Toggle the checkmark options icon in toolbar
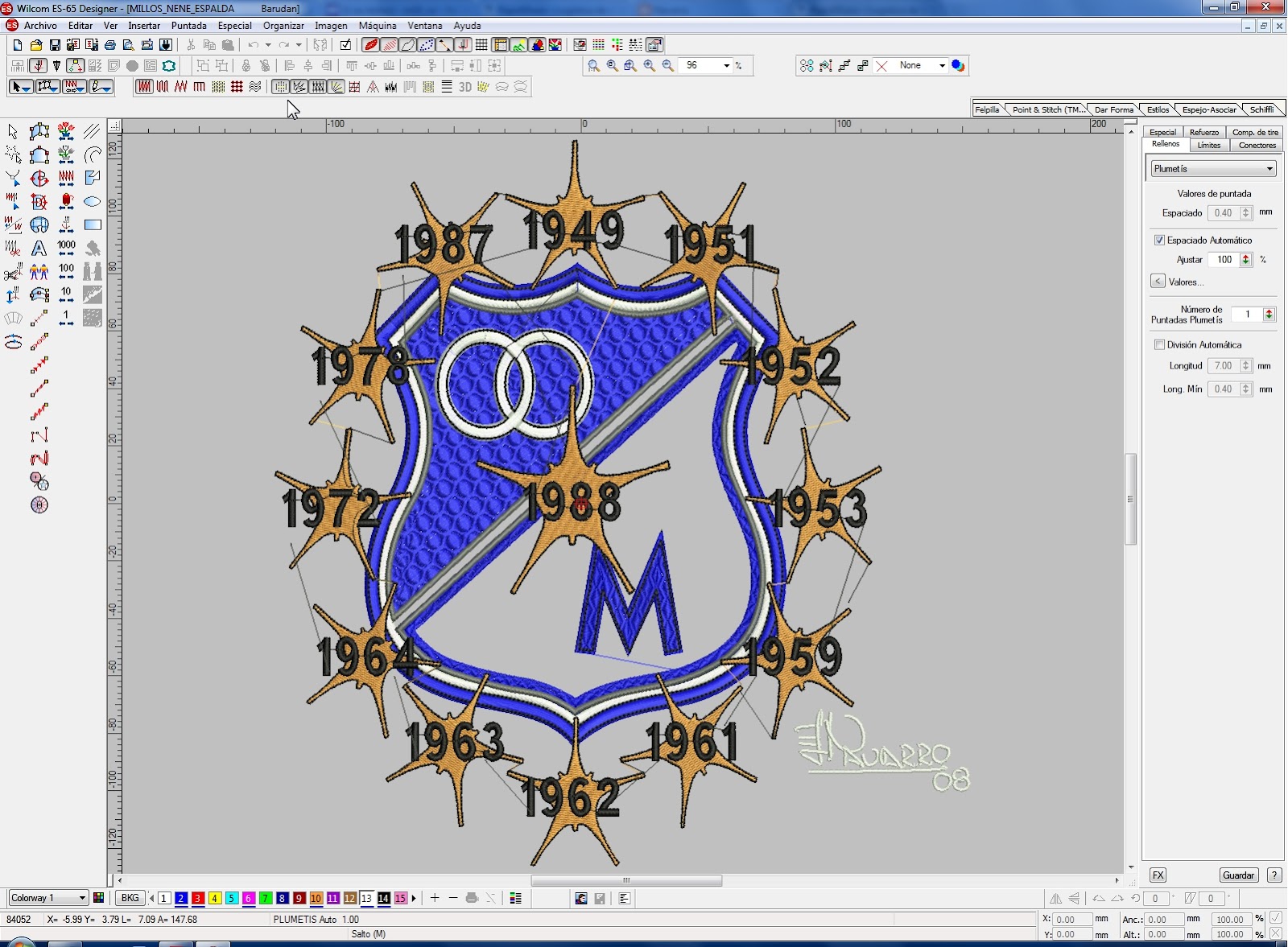 (x=345, y=45)
